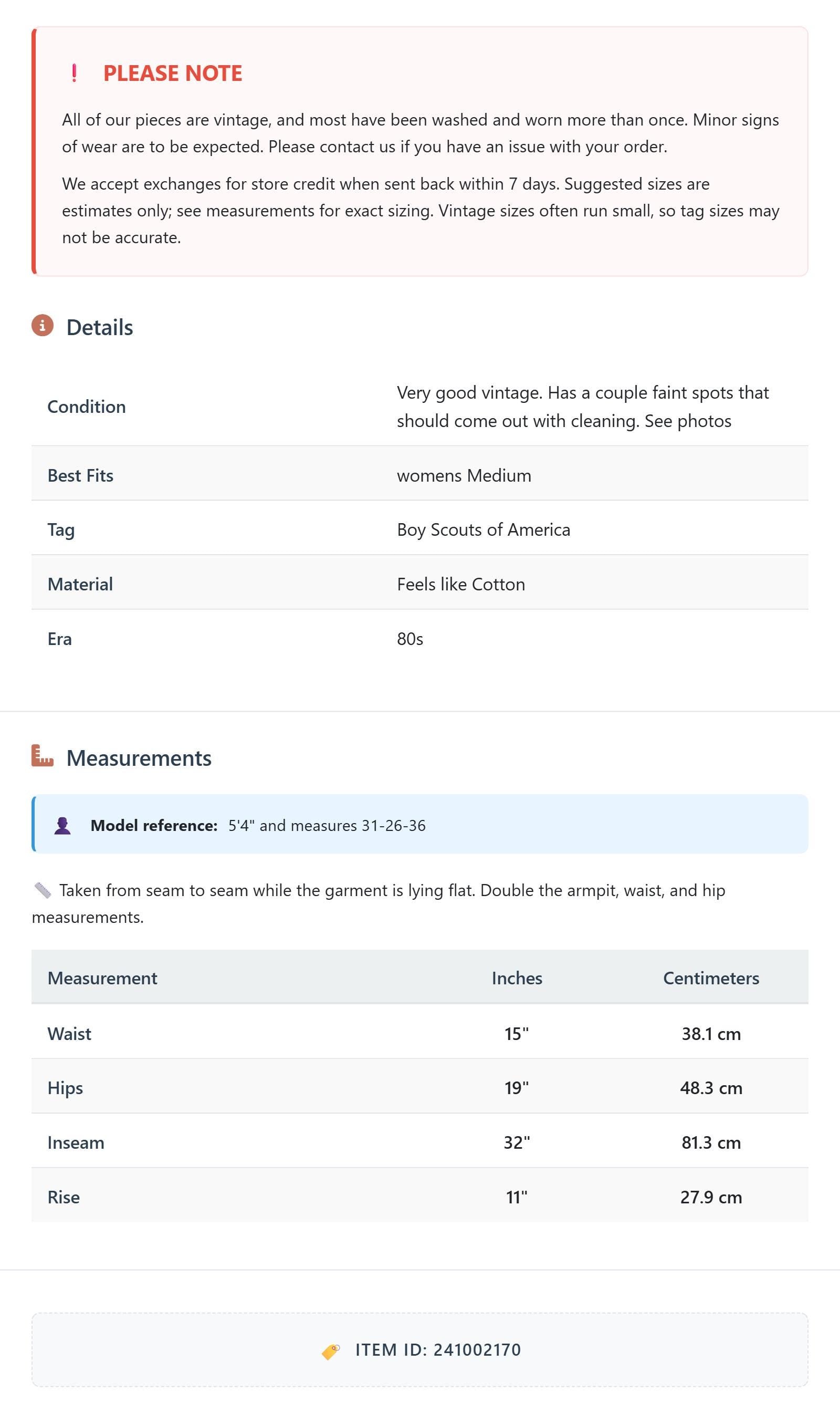This screenshot has height=1414, width=840.
Task: Select the PLEASE NOTE heading
Action: pos(173,73)
